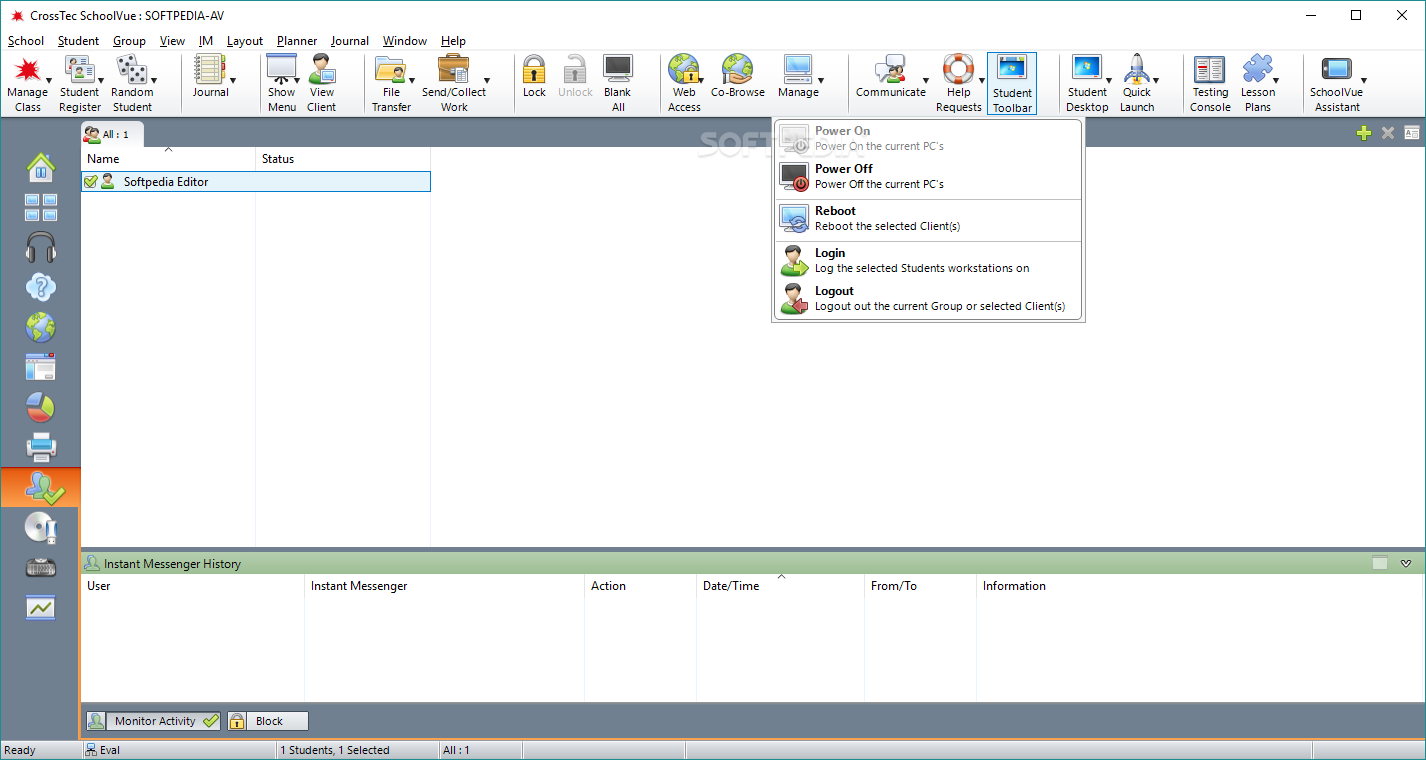1426x760 pixels.
Task: Expand the Manage Class dropdown arrow
Action: 50,80
